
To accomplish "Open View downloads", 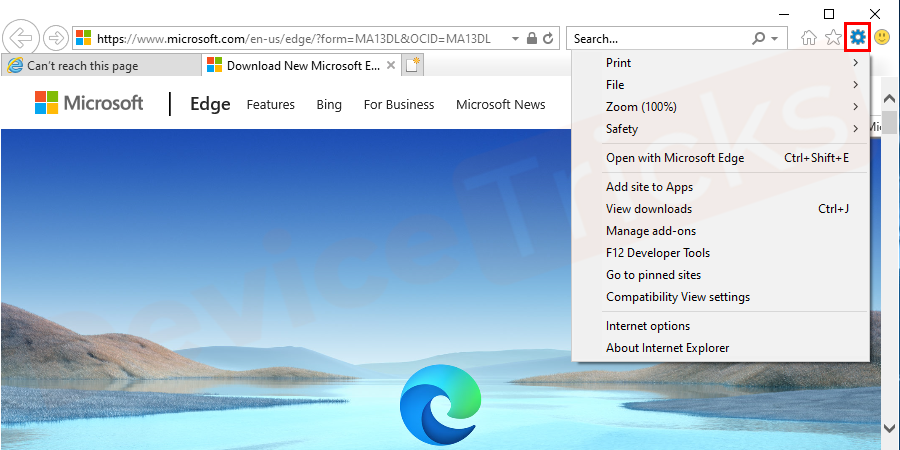I will tap(721, 209).
